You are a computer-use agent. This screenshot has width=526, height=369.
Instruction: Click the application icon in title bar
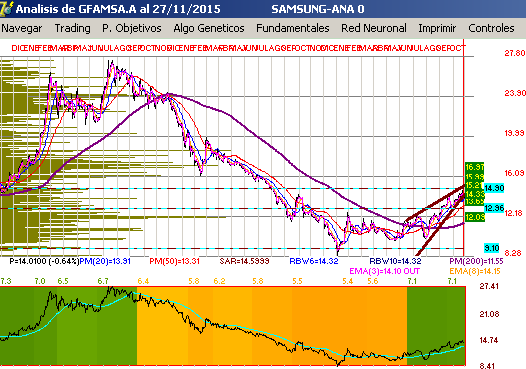(x=6, y=8)
